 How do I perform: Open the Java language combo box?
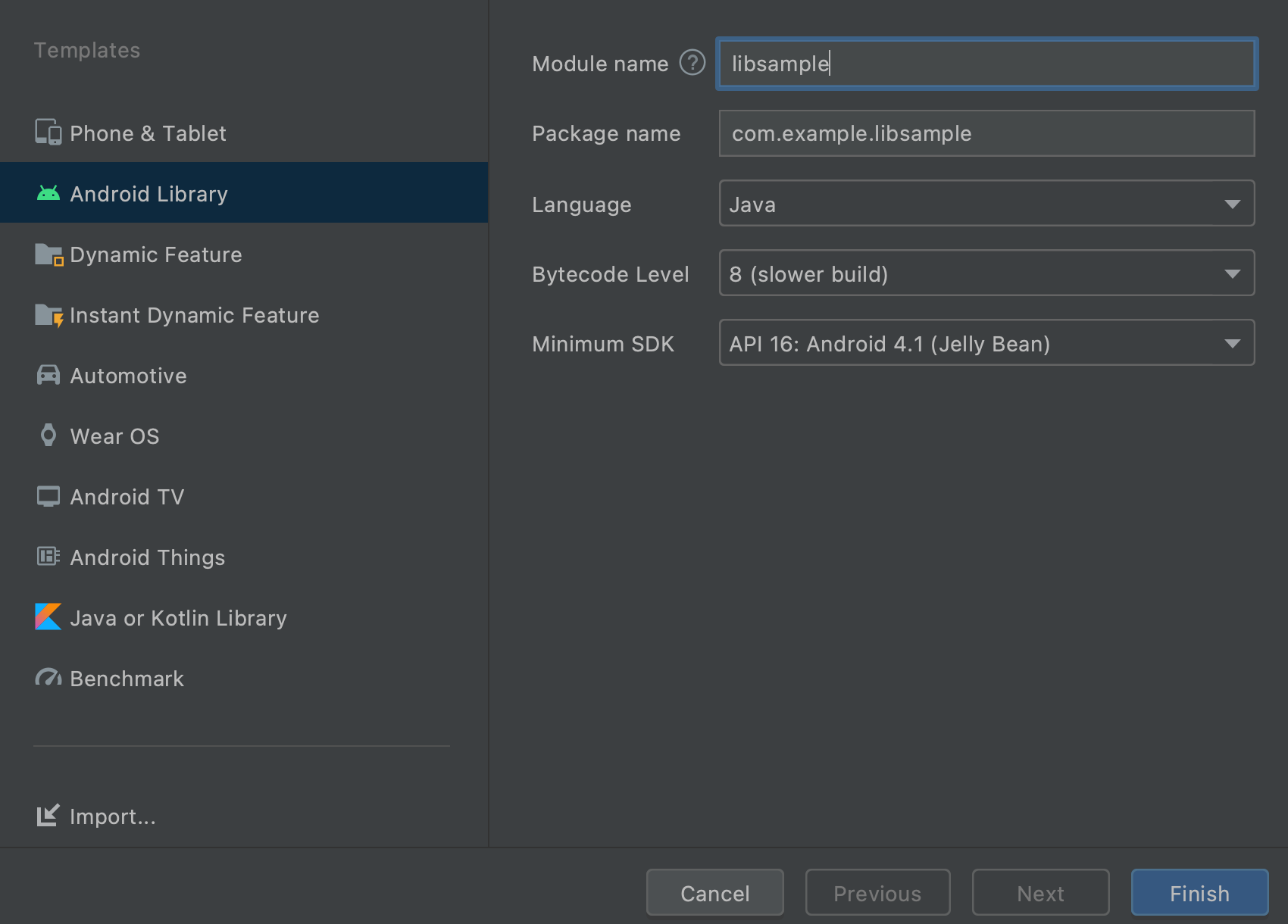pos(986,203)
